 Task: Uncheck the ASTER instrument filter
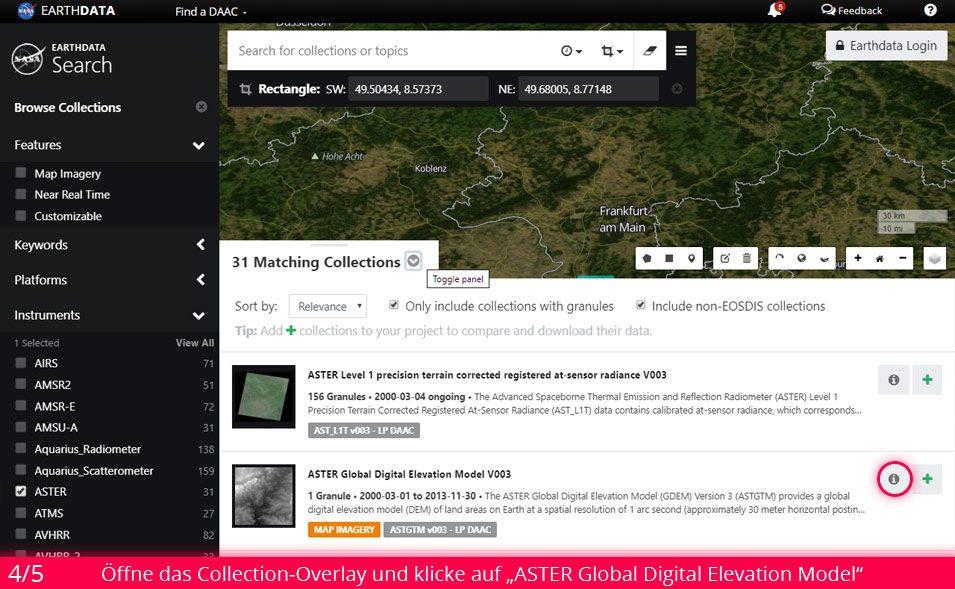coord(21,491)
